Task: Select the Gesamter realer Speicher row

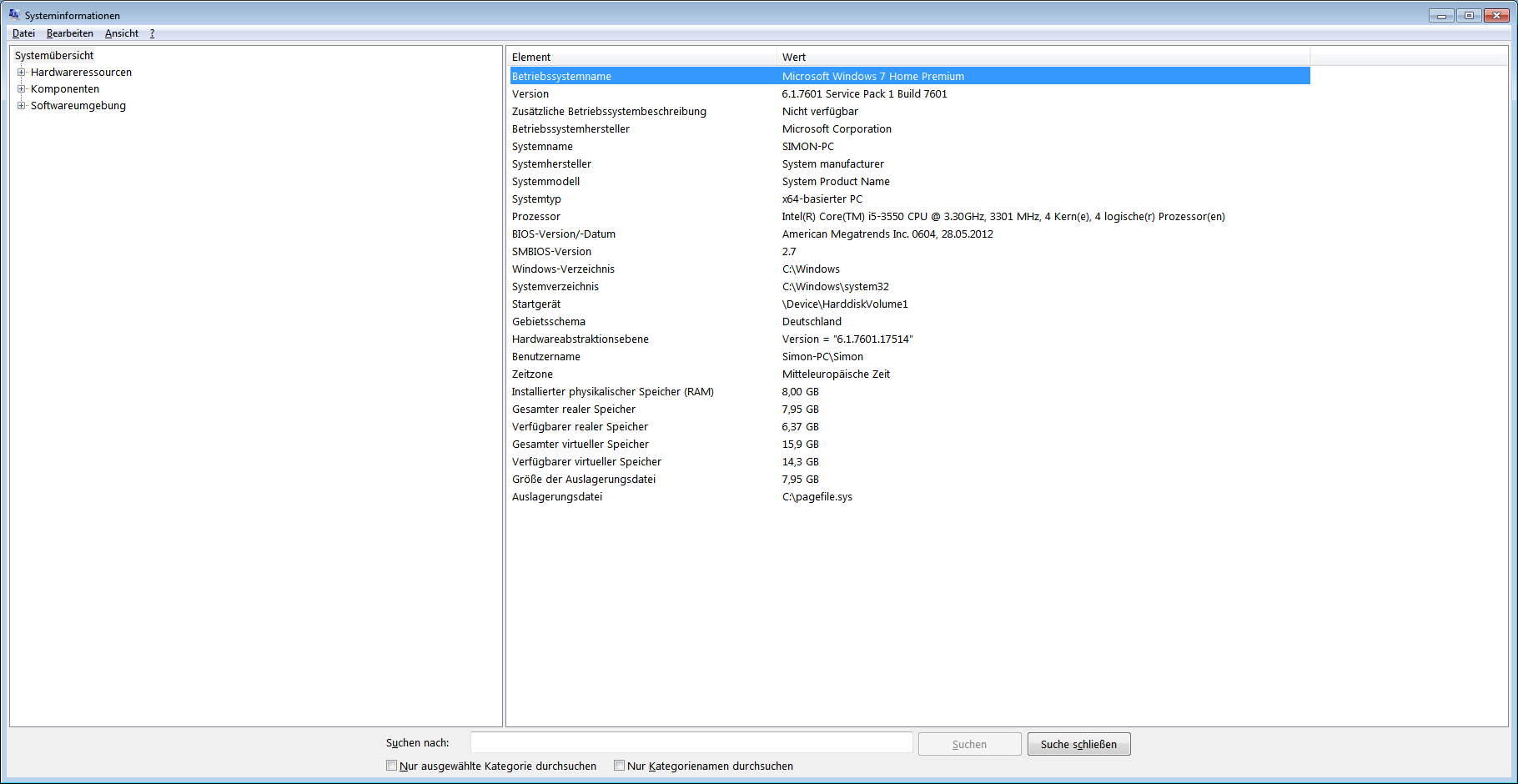Action: point(910,409)
